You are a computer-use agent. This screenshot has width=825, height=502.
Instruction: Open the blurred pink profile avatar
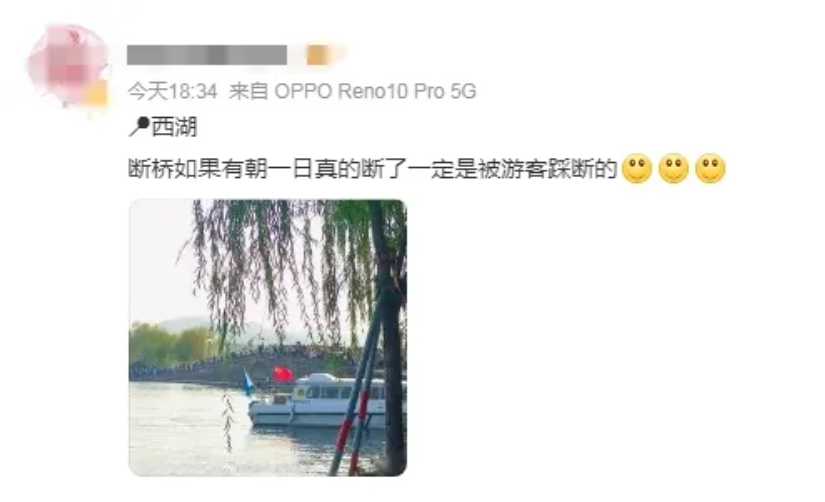(x=67, y=65)
